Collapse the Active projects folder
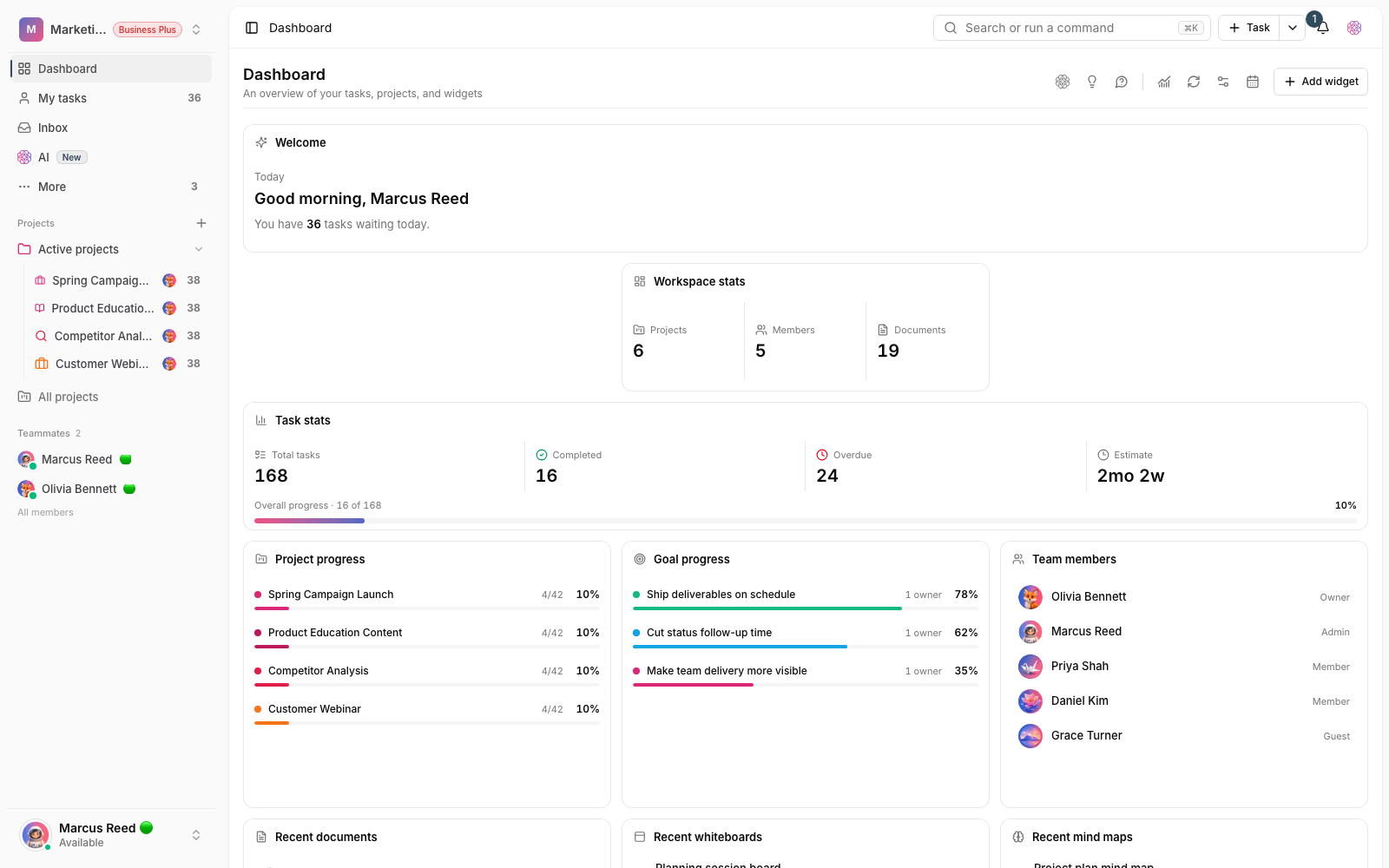 199,249
